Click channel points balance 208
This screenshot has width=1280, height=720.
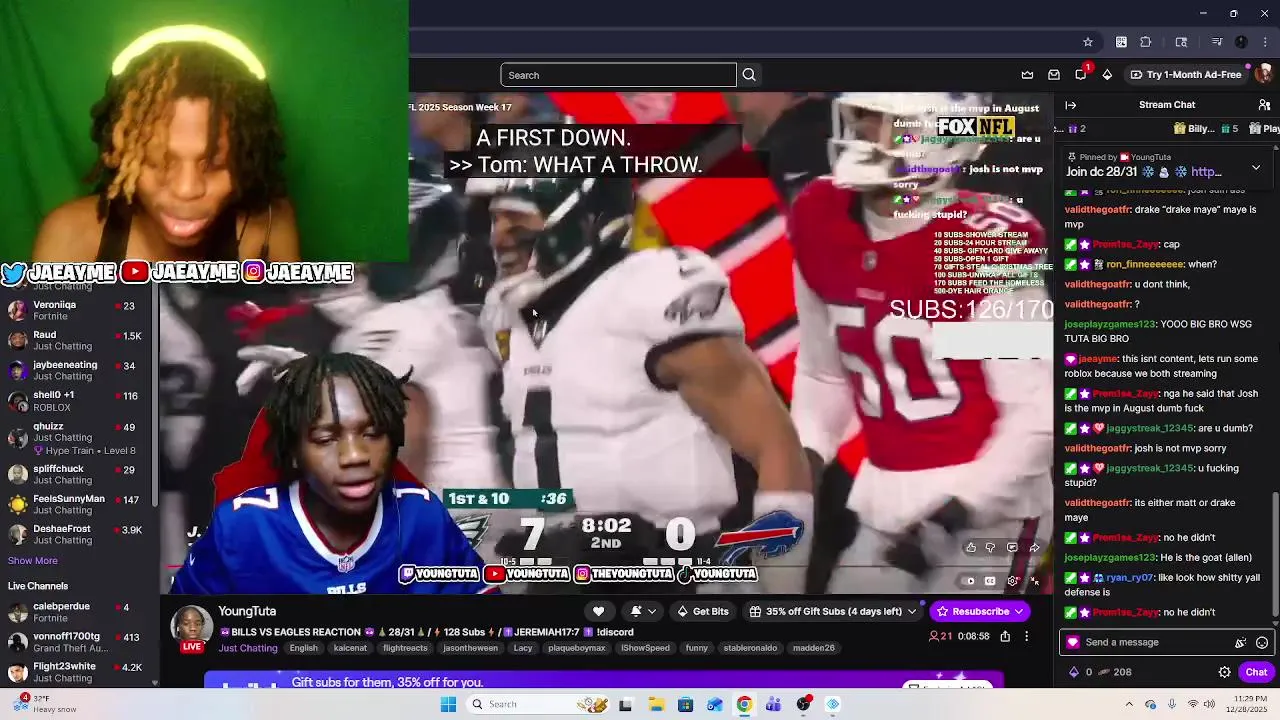(1112, 672)
